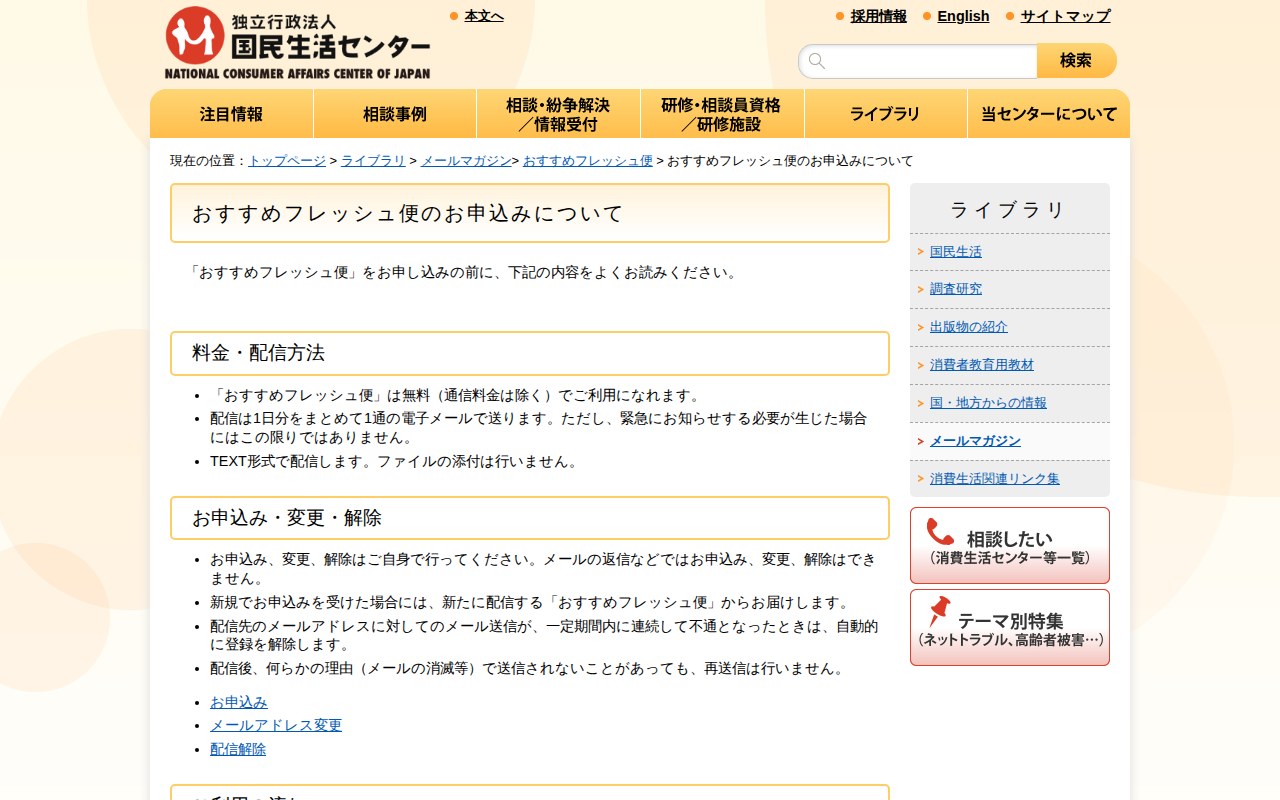Open 消費者教育用教材 in the sidebar
Screen dimensions: 1280x800
[982, 365]
